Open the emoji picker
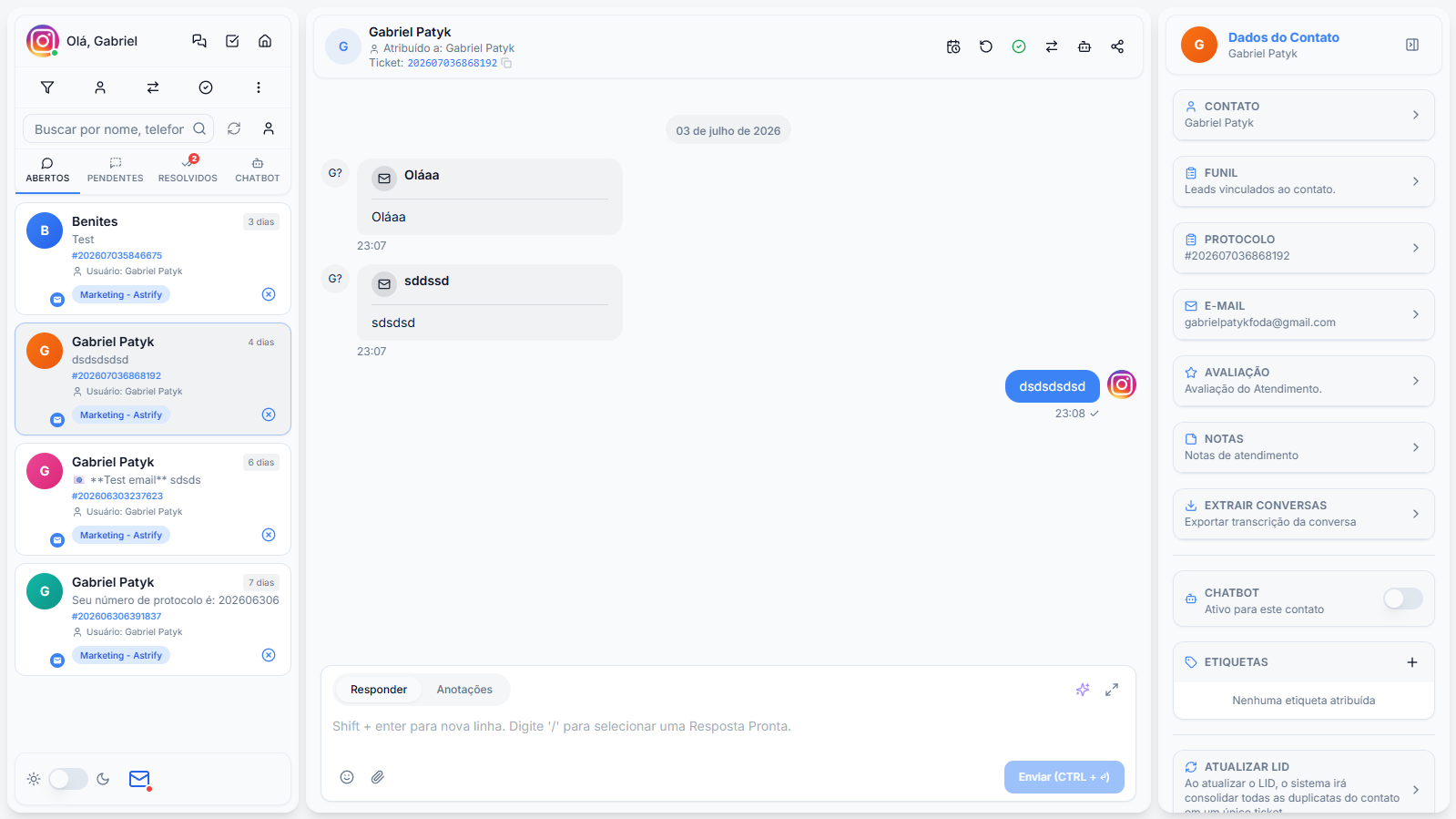The height and width of the screenshot is (819, 1456). pyautogui.click(x=347, y=777)
